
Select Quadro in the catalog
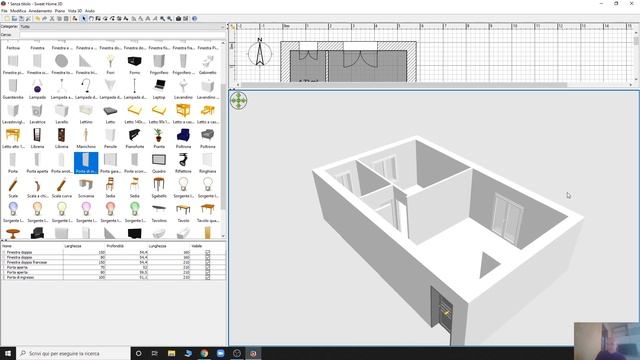159,163
